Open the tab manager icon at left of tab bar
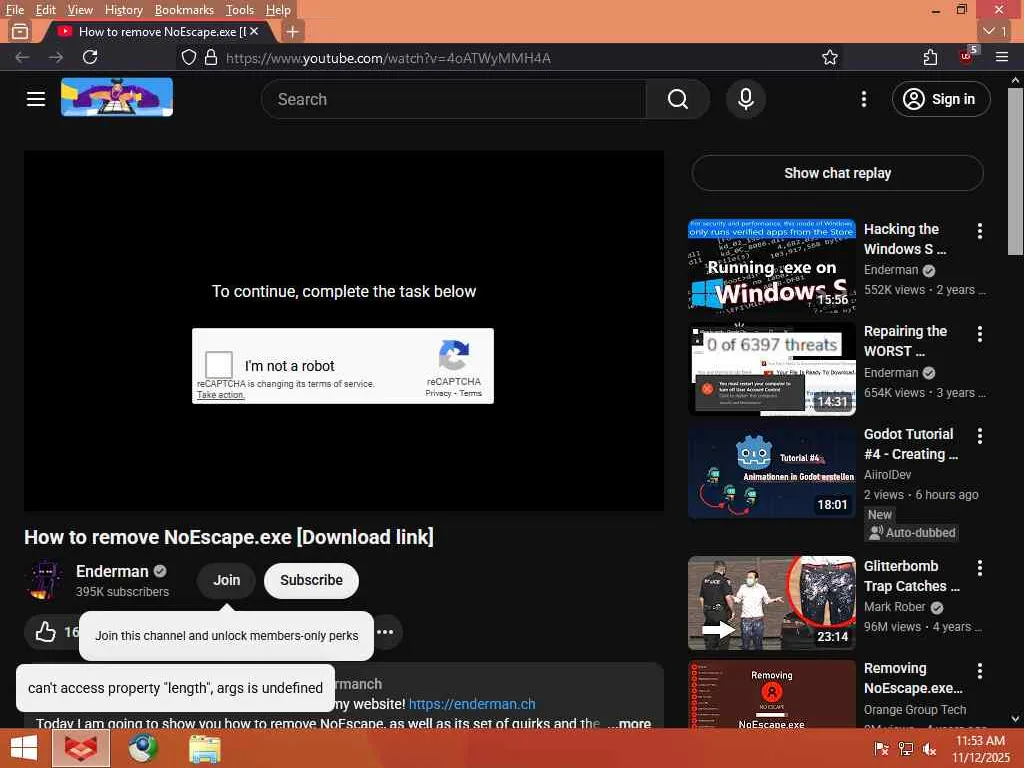 pyautogui.click(x=20, y=31)
